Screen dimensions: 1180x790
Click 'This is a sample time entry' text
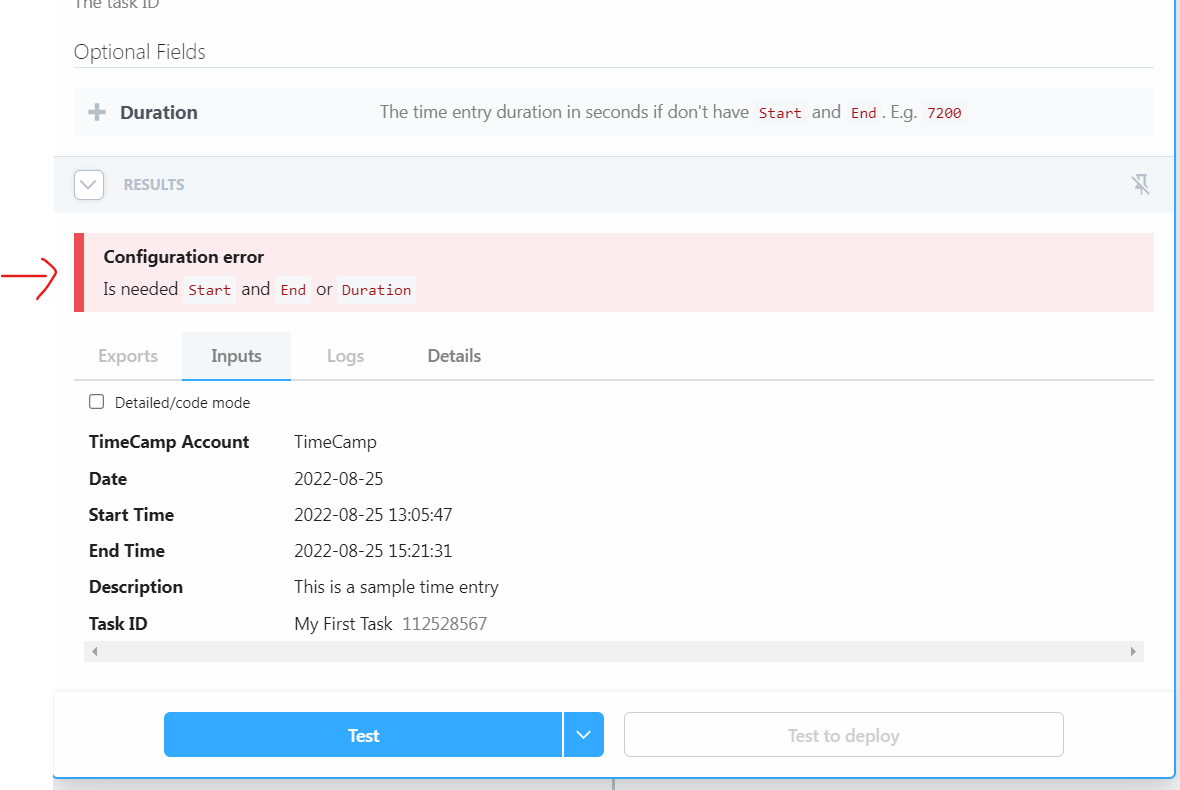397,587
